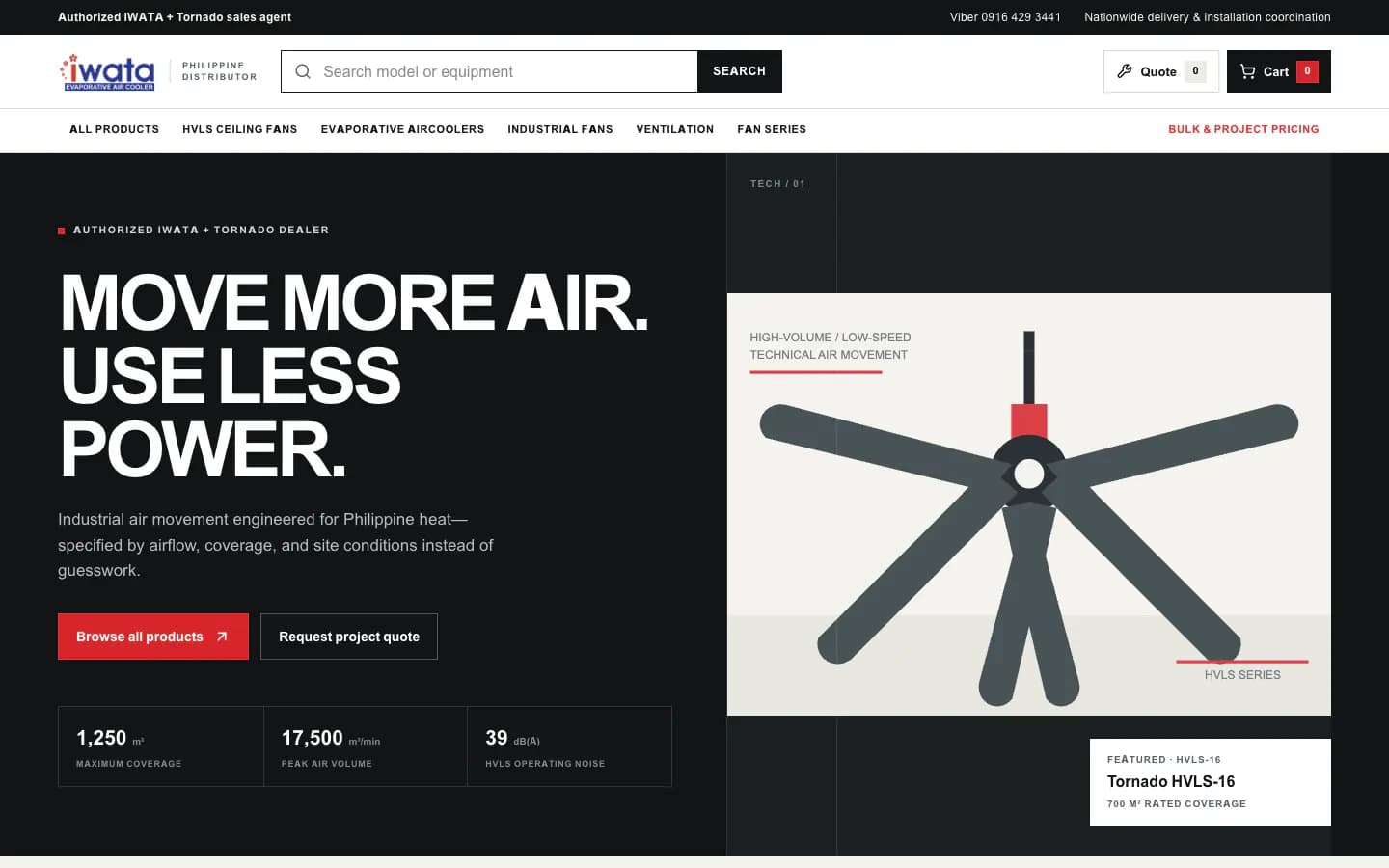1389x868 pixels.
Task: Open the Quote button
Action: [x=1161, y=71]
